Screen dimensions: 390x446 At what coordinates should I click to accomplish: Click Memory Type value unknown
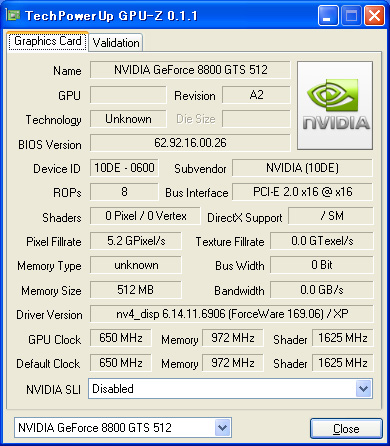click(x=136, y=265)
